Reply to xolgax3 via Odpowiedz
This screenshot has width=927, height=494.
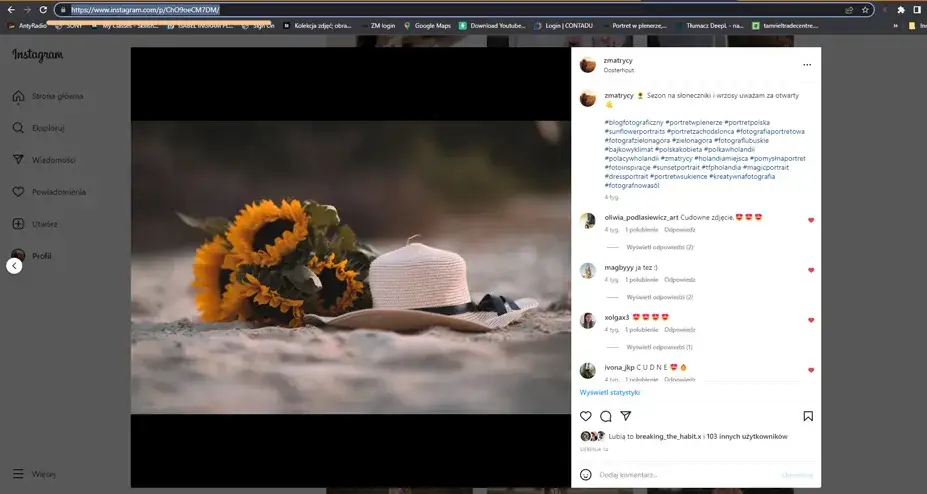coord(679,330)
